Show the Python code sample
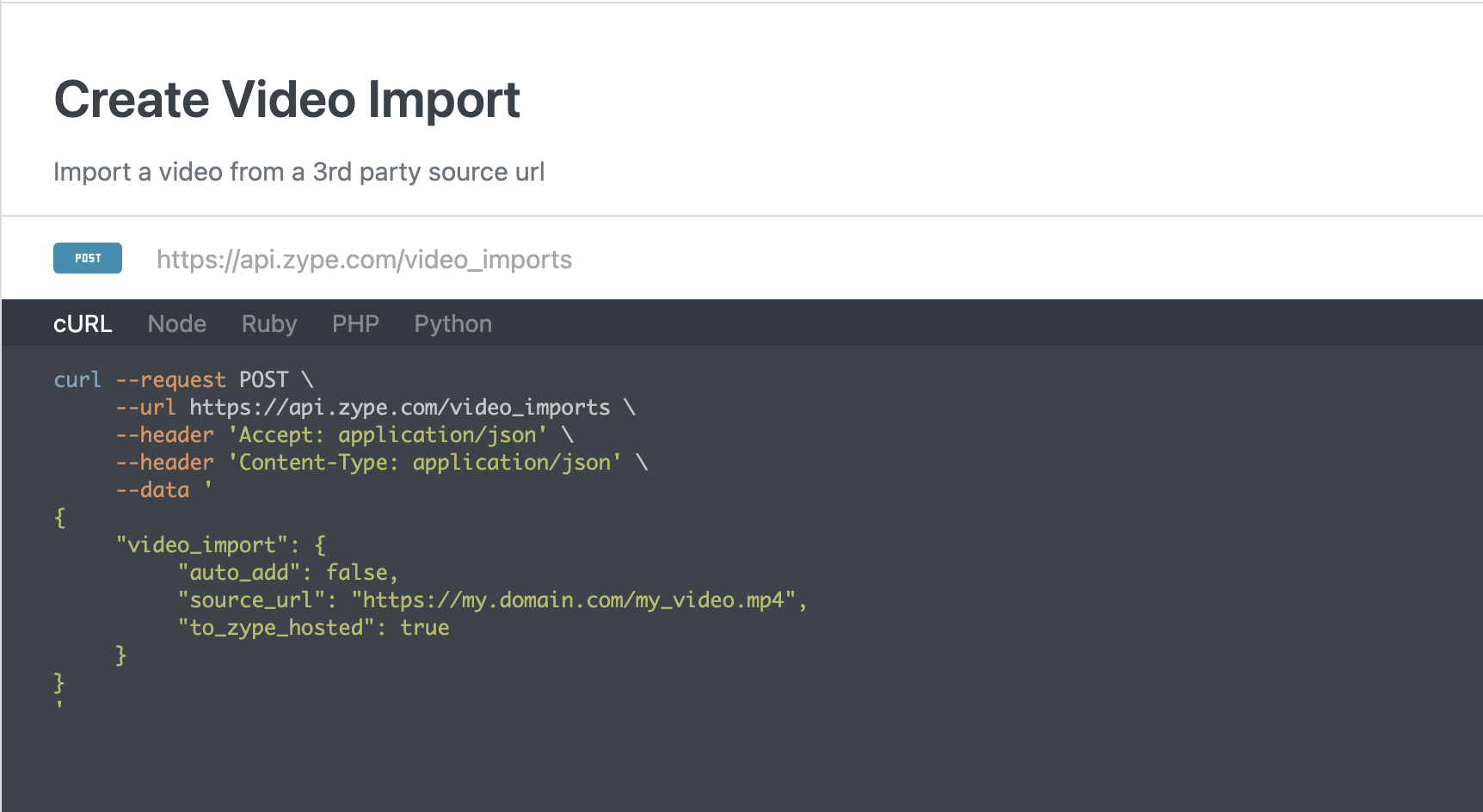The image size is (1483, 812). point(453,323)
